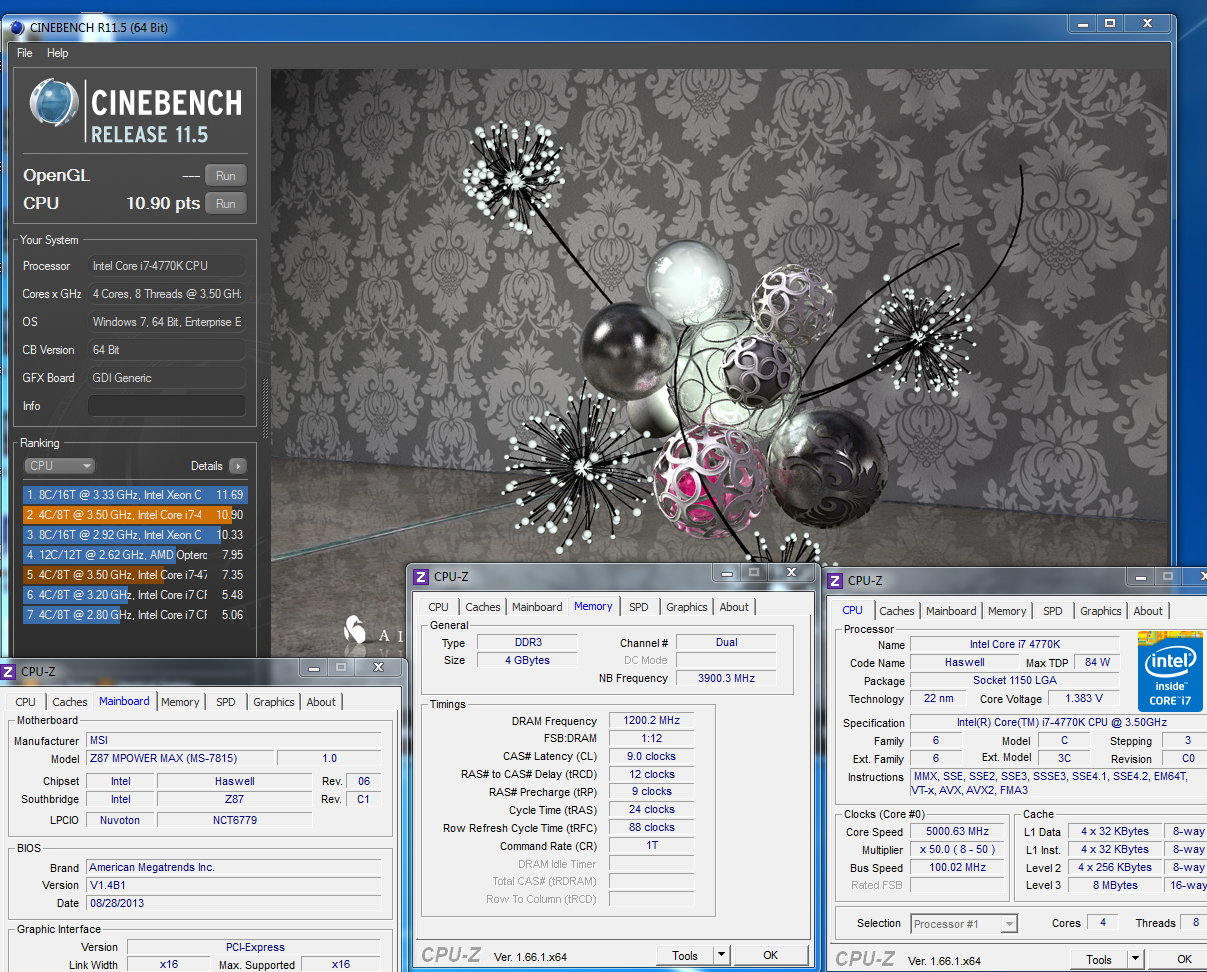The height and width of the screenshot is (972, 1207).
Task: Switch to About tab in Memory CPU-Z window
Action: [734, 607]
